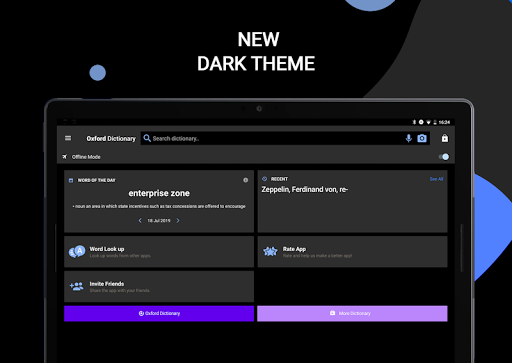Switch to the More Dictionary tab
Screen dimensions: 512x363
pos(352,313)
